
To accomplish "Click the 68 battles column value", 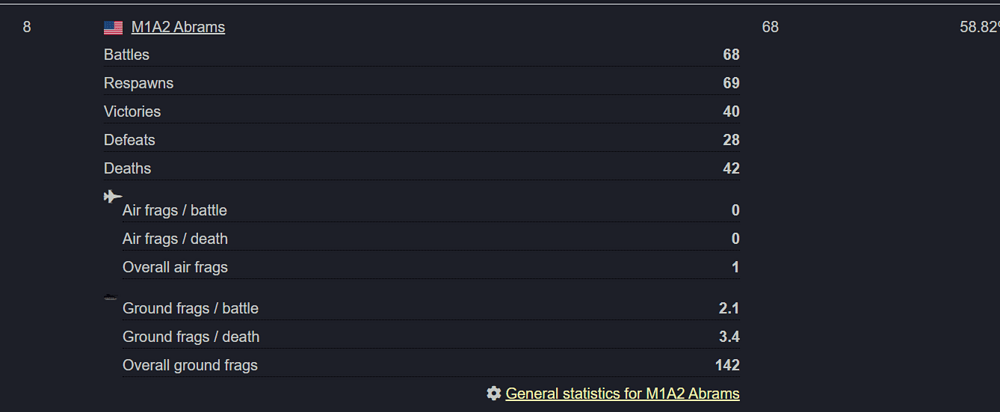I will pyautogui.click(x=770, y=27).
